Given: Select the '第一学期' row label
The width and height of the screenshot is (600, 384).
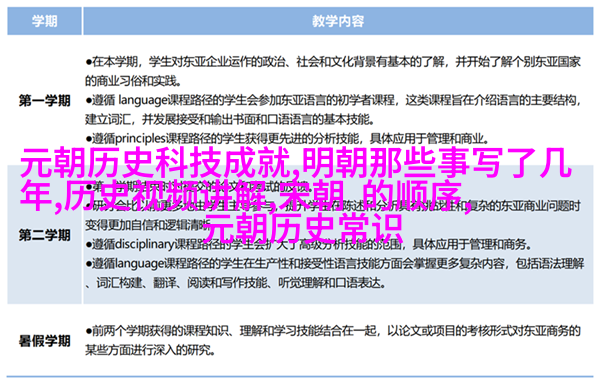Looking at the screenshot, I should click(44, 101).
